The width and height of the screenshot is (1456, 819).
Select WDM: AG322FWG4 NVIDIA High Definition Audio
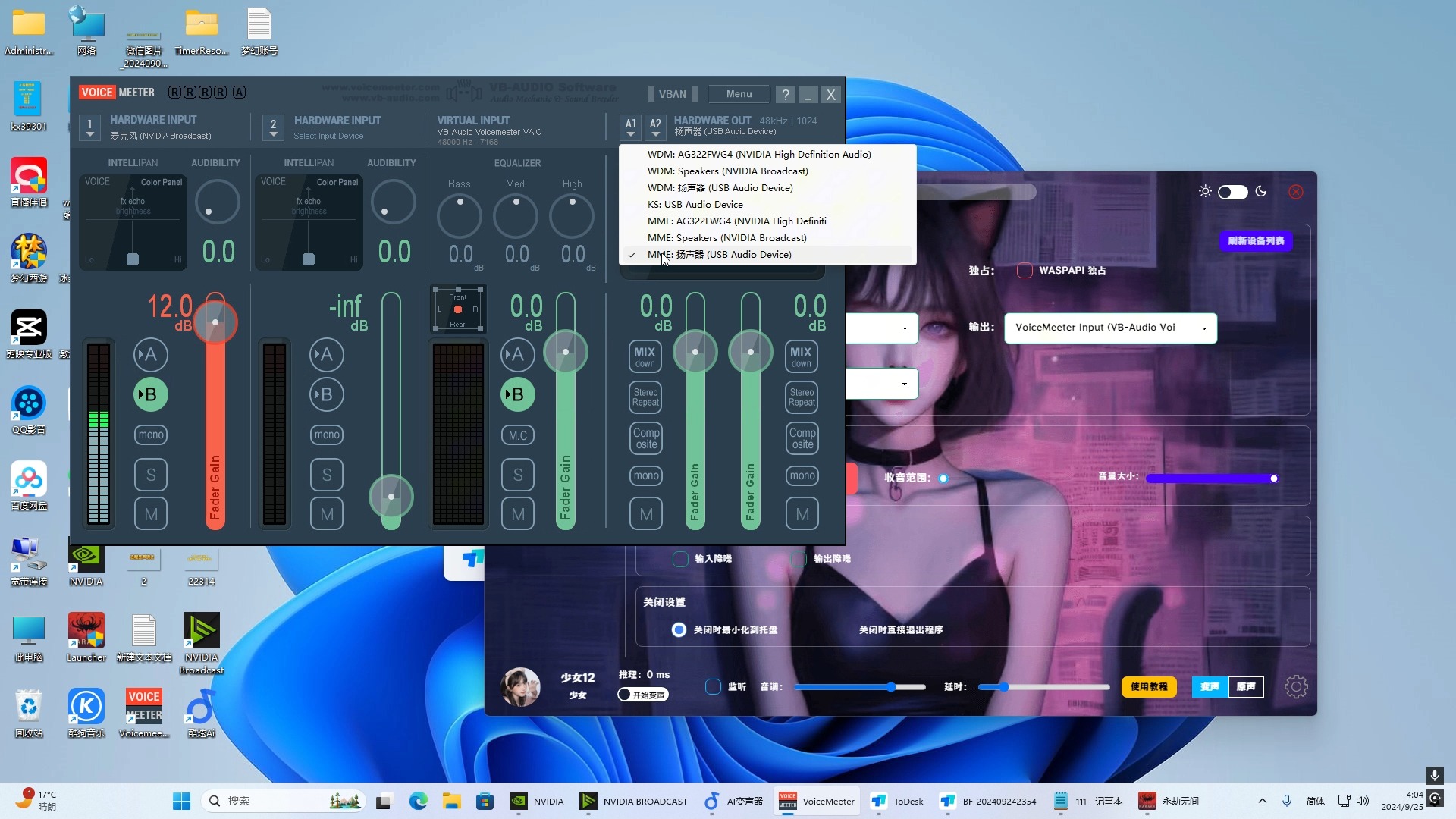(x=767, y=154)
